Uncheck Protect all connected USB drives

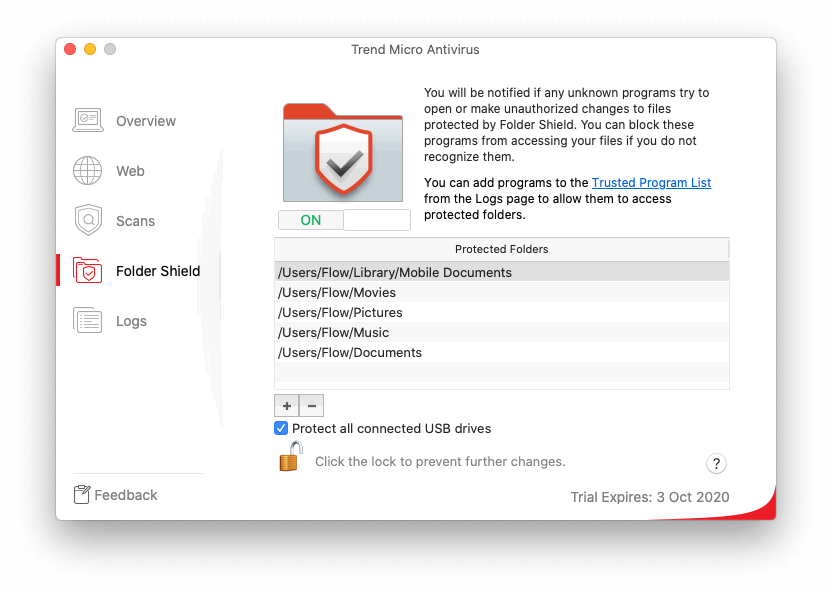281,428
